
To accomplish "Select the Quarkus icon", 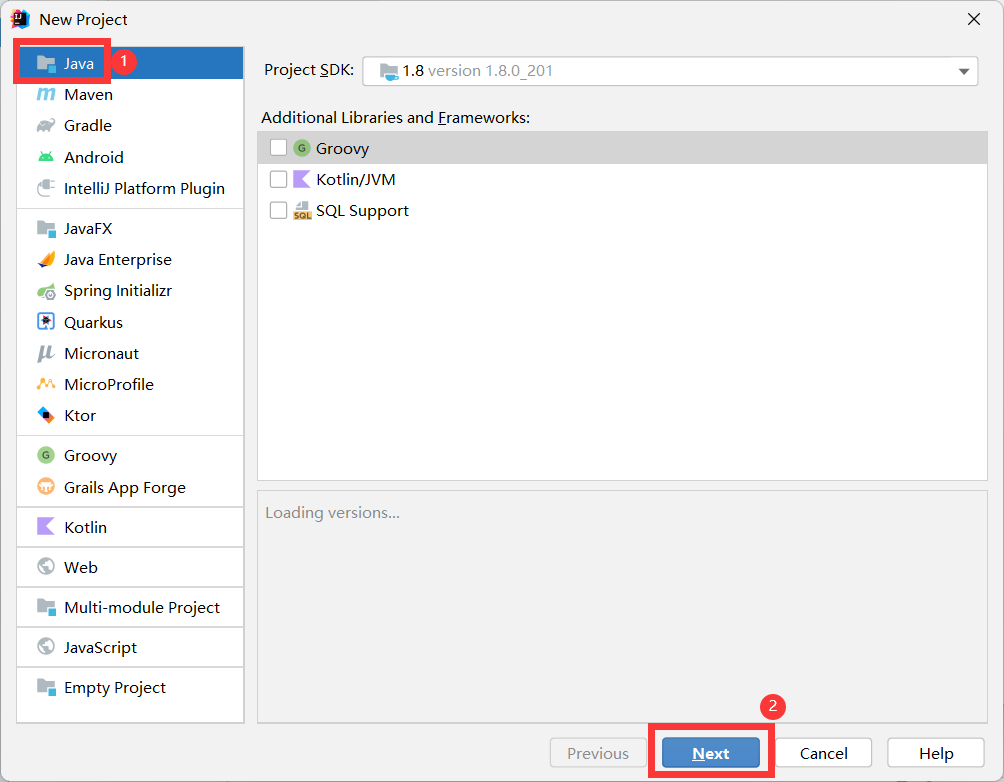I will (x=46, y=322).
